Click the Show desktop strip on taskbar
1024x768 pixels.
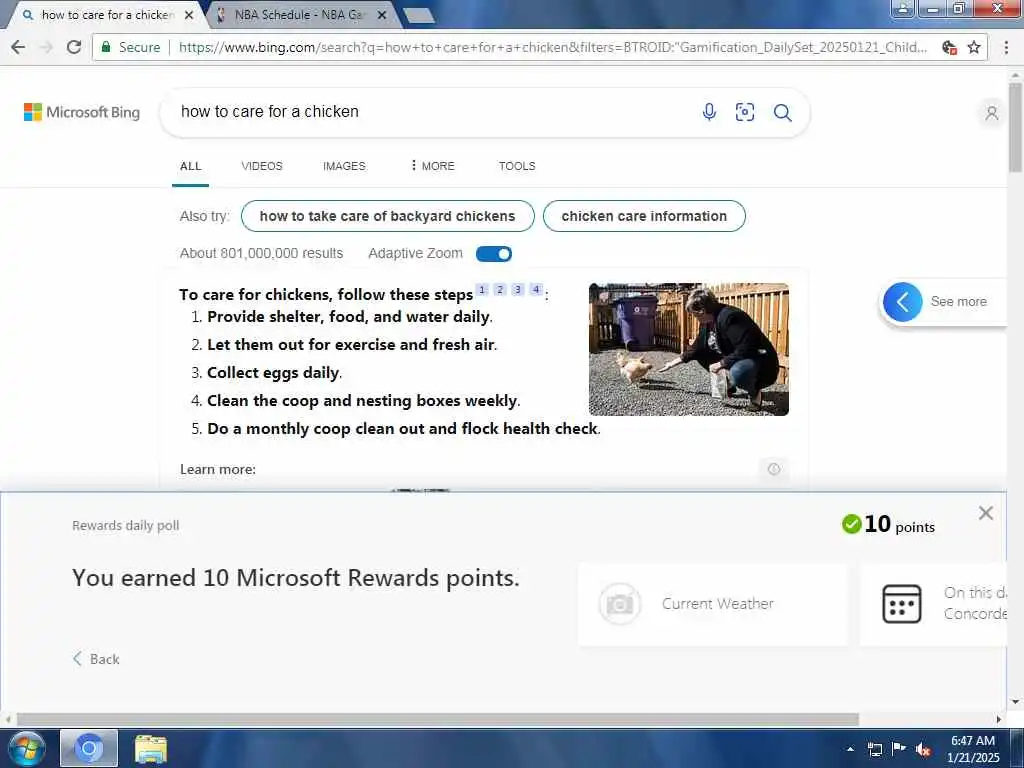click(x=1017, y=748)
